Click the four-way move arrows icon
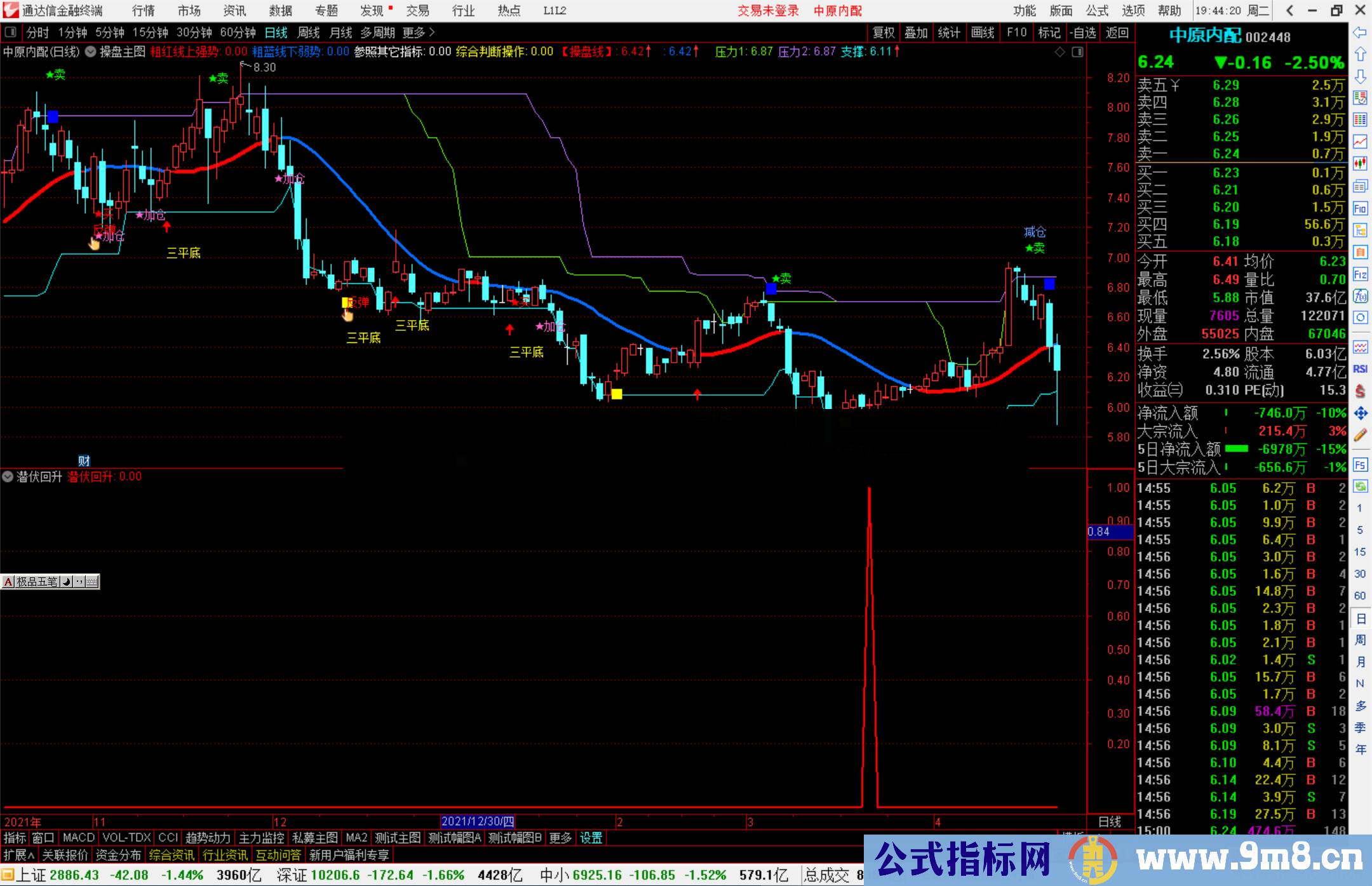This screenshot has height=886, width=1372. click(x=1360, y=413)
